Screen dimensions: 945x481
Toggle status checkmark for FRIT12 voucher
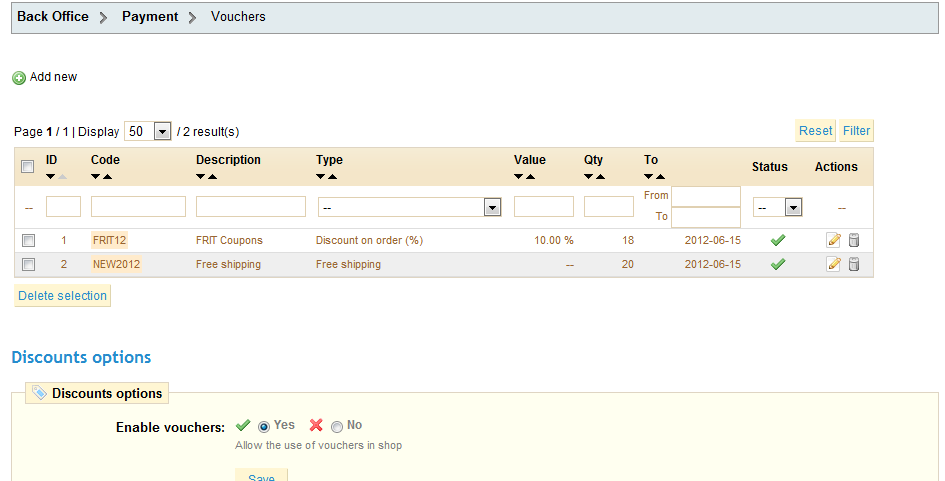778,240
